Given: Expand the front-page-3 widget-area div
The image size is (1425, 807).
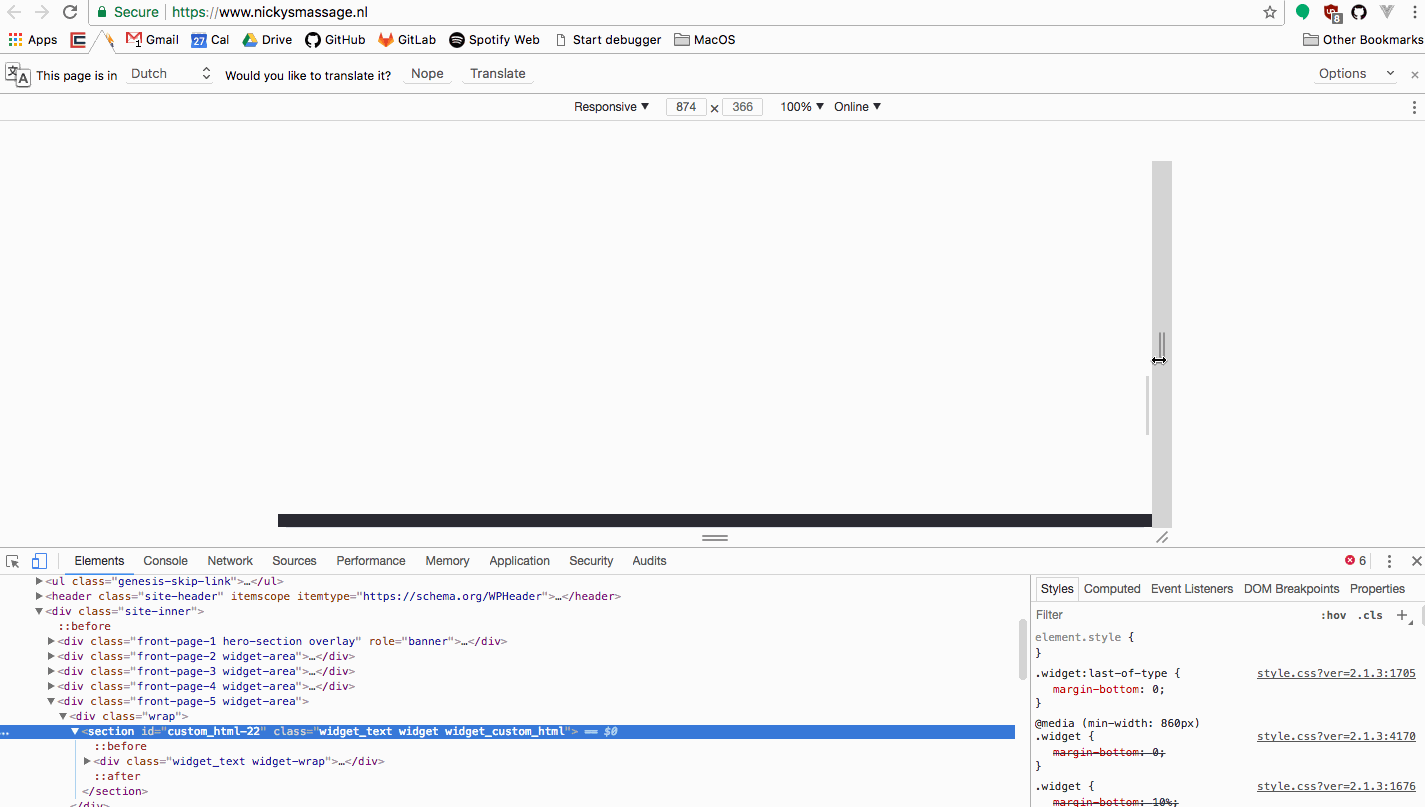Looking at the screenshot, I should [51, 671].
